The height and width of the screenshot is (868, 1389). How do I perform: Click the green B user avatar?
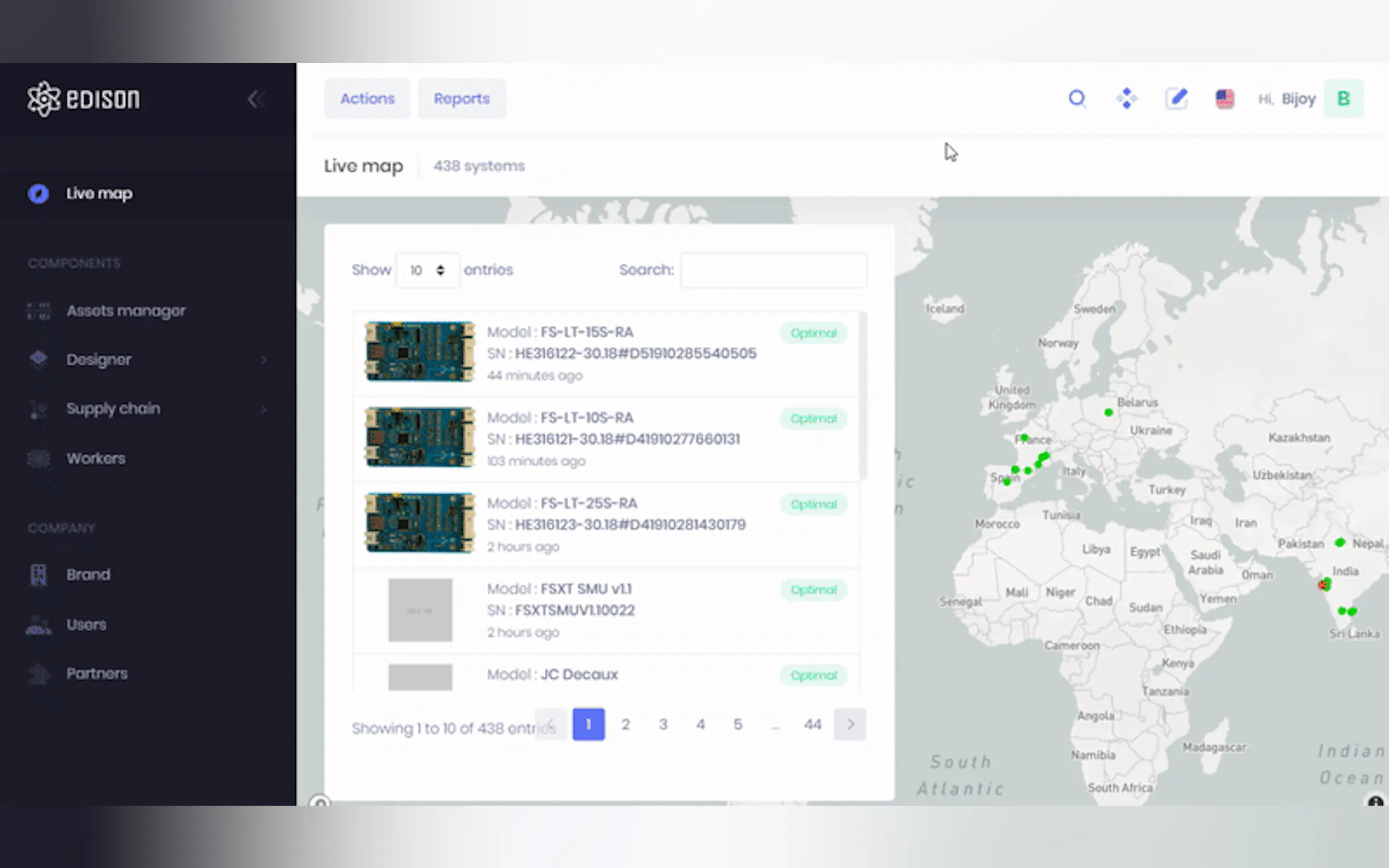tap(1343, 99)
